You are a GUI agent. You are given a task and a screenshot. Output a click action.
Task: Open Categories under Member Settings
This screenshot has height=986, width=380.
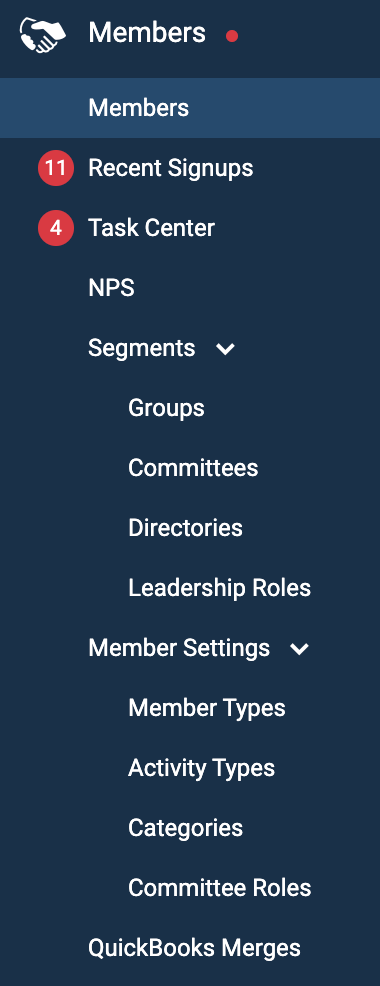click(x=186, y=828)
